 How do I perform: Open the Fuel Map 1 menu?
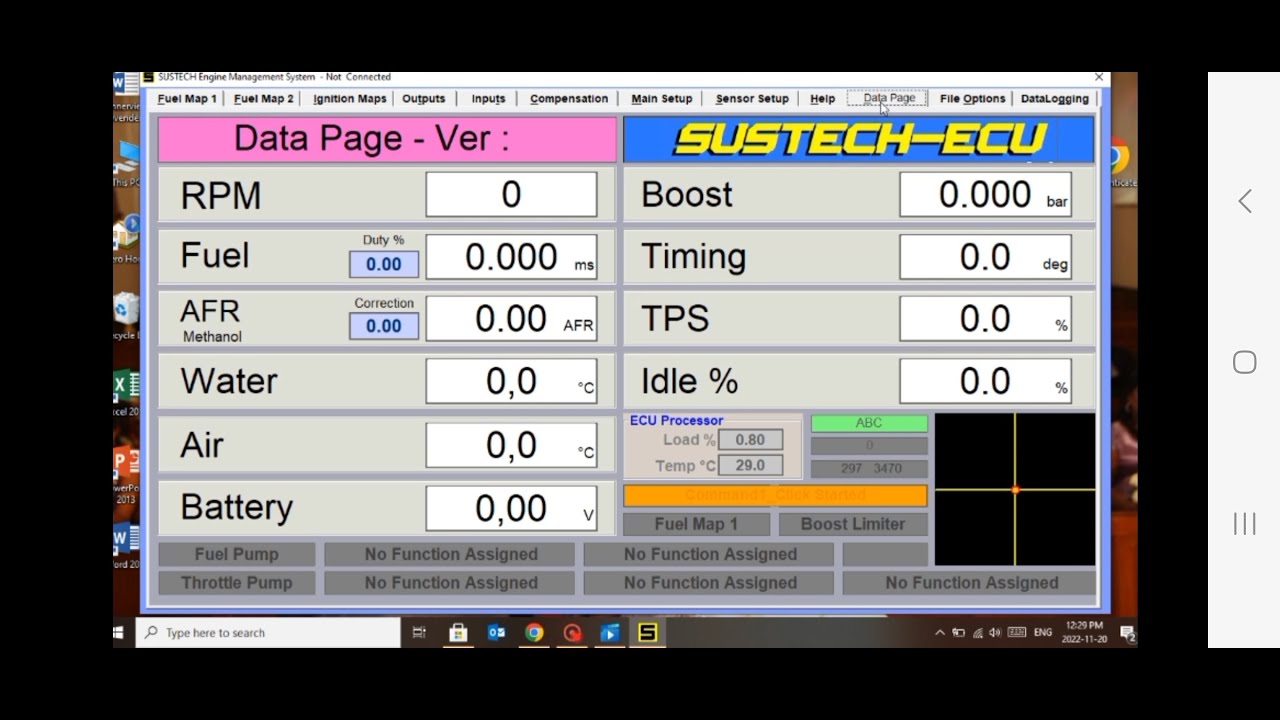[187, 99]
